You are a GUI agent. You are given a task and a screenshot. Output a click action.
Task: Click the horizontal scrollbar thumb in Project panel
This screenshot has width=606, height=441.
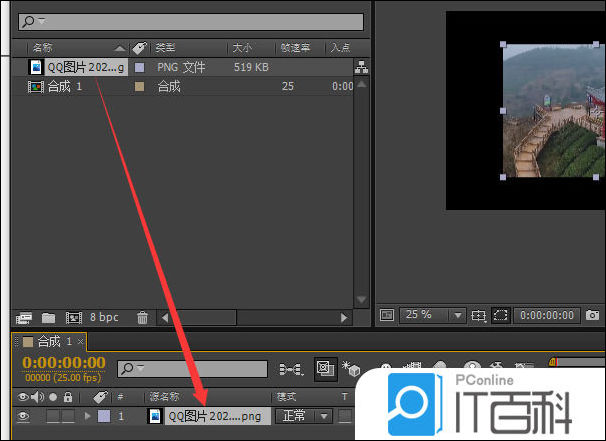pos(203,318)
